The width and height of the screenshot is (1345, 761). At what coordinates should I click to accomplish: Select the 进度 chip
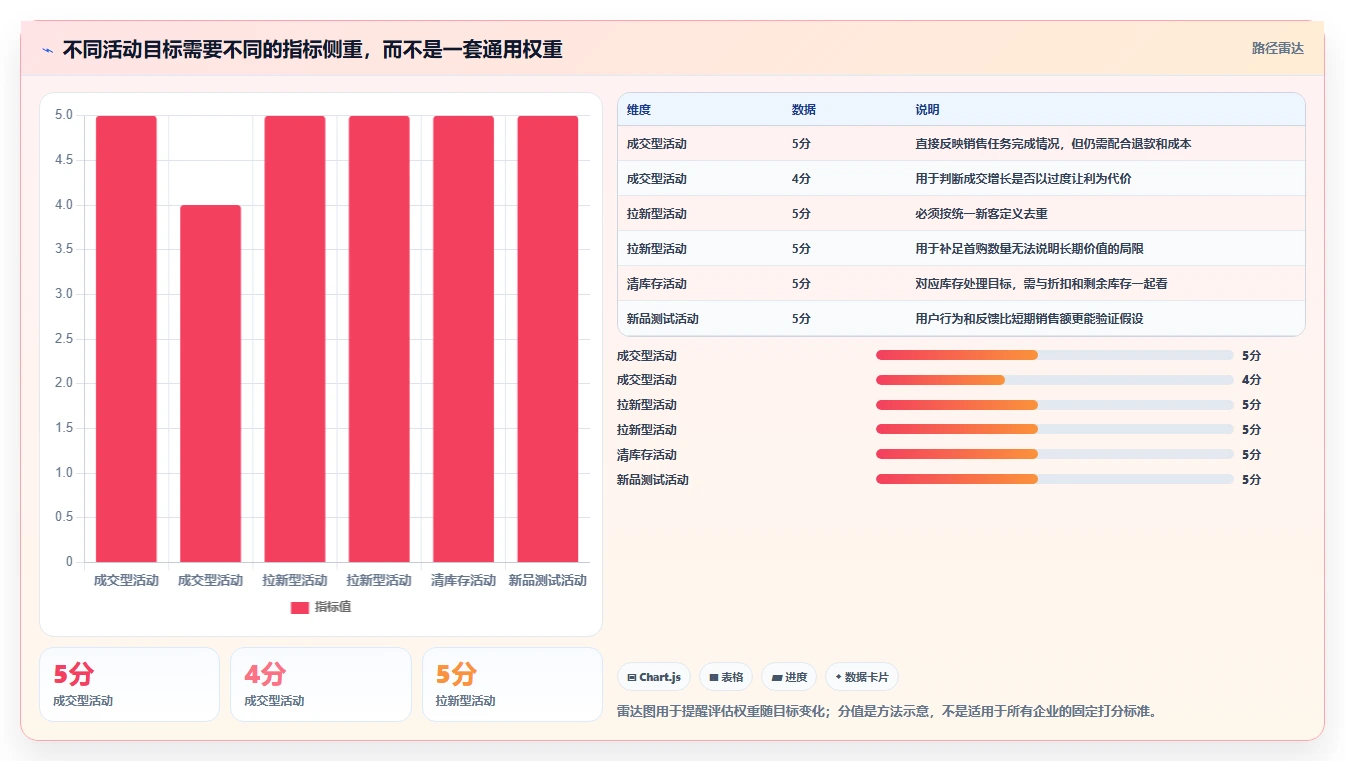click(x=789, y=677)
